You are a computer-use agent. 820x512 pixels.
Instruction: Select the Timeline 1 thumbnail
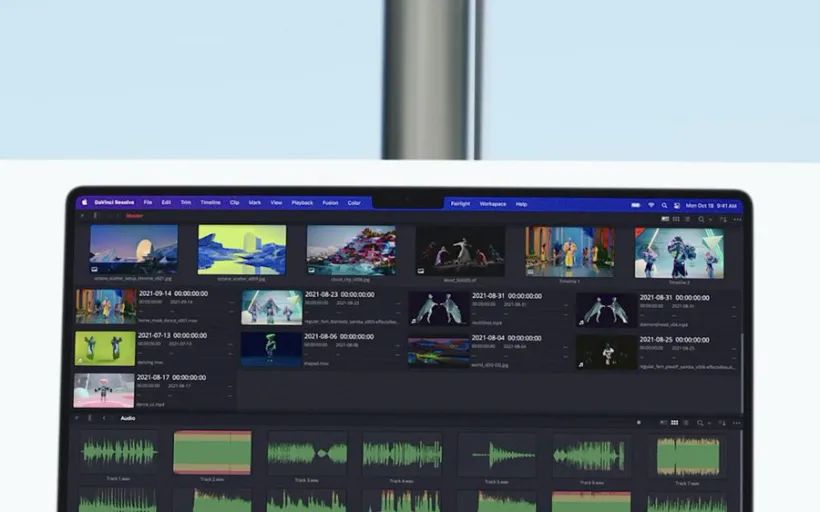click(x=570, y=251)
